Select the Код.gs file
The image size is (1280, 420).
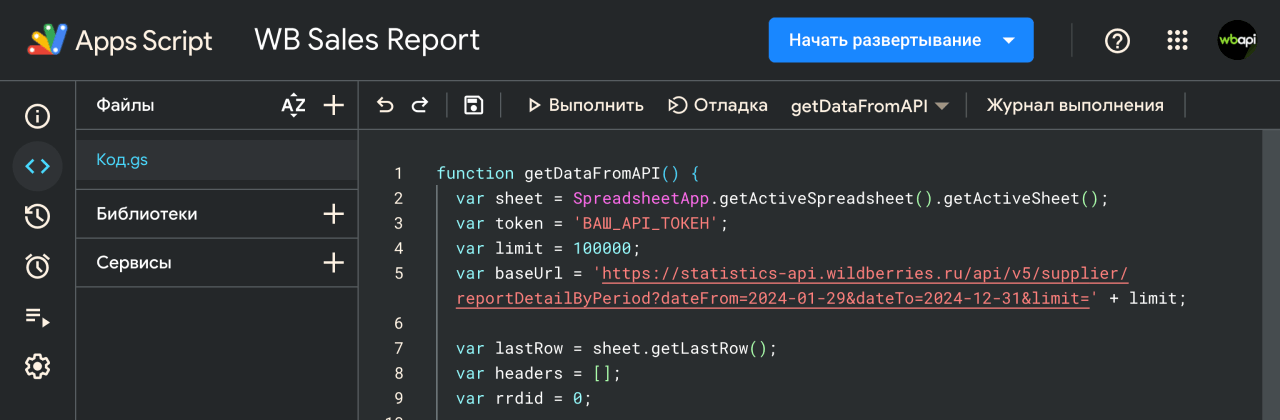point(122,160)
